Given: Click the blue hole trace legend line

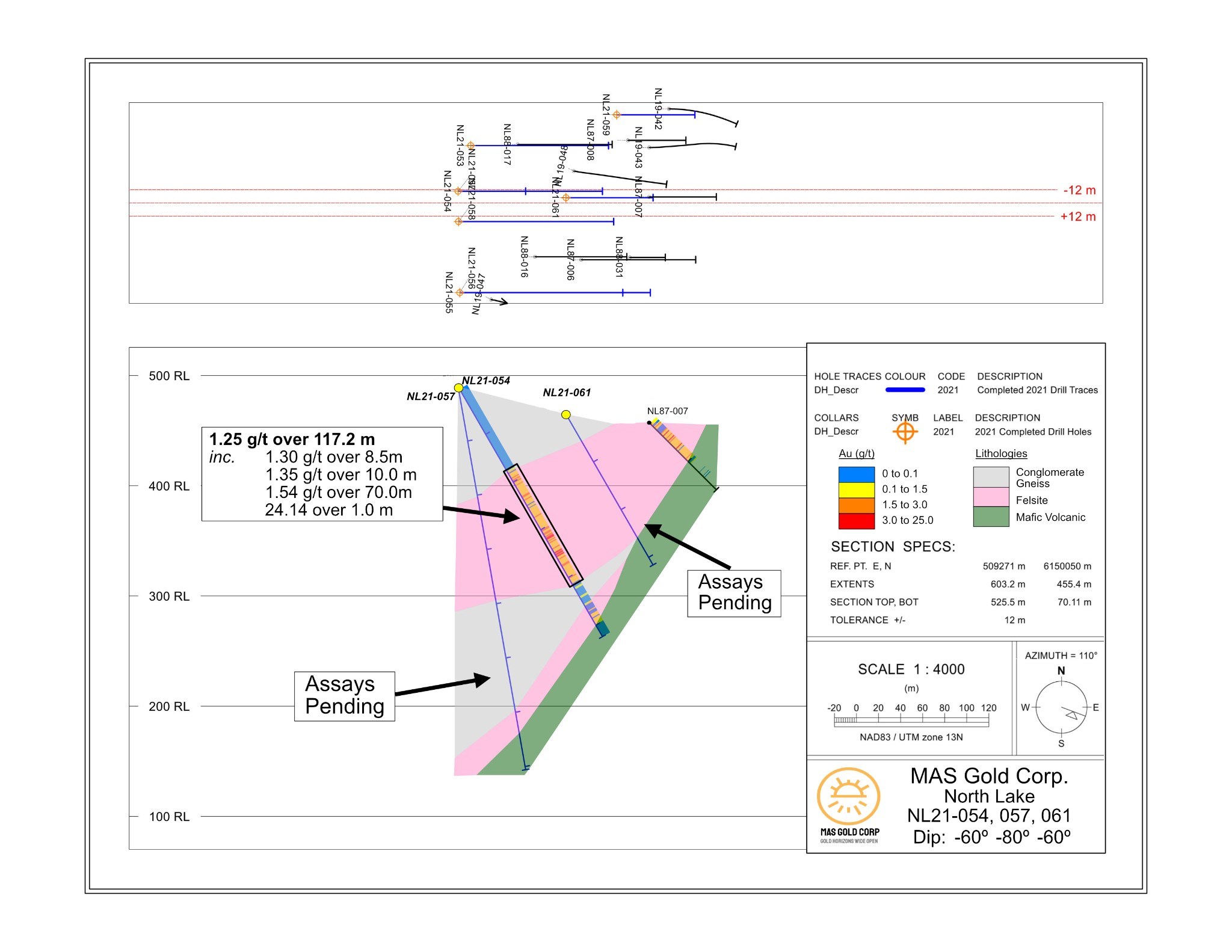Looking at the screenshot, I should coord(905,390).
